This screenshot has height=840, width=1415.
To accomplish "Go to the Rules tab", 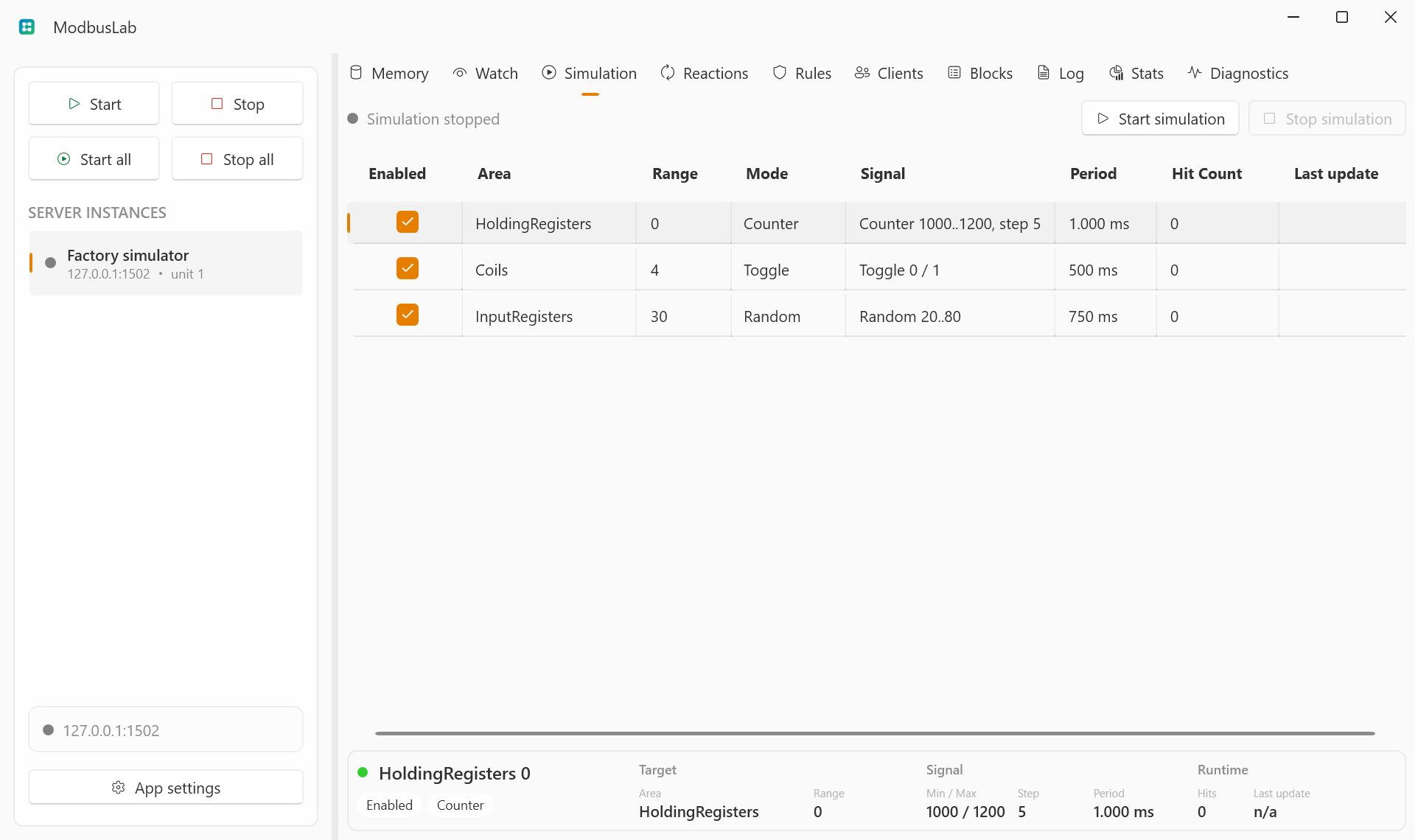I will click(x=802, y=74).
